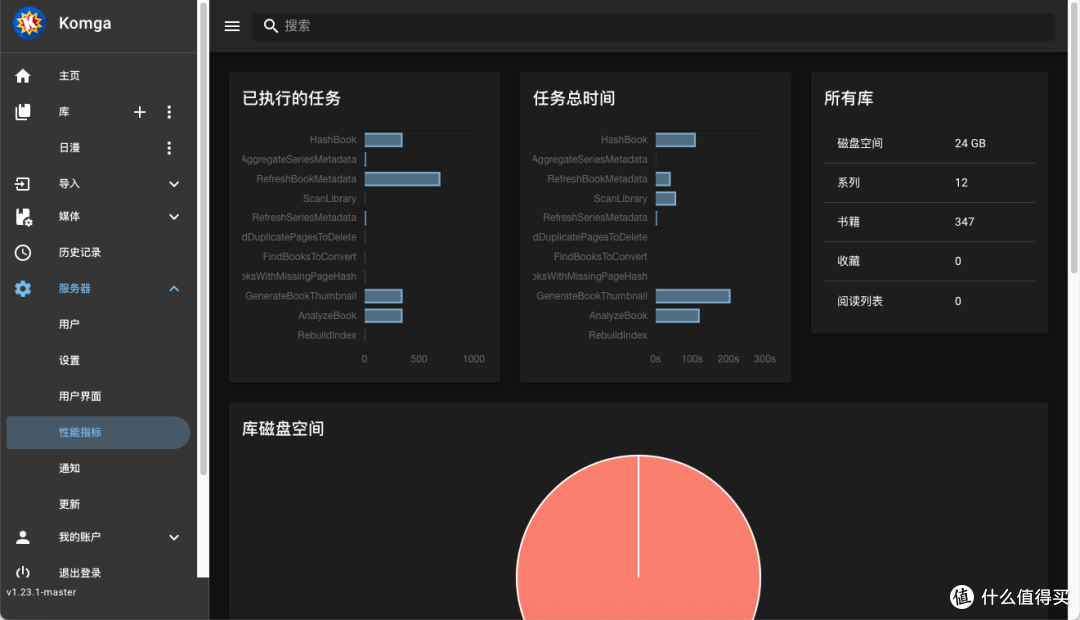Click the person icon for 我的账户
1080x620 pixels.
(23, 537)
